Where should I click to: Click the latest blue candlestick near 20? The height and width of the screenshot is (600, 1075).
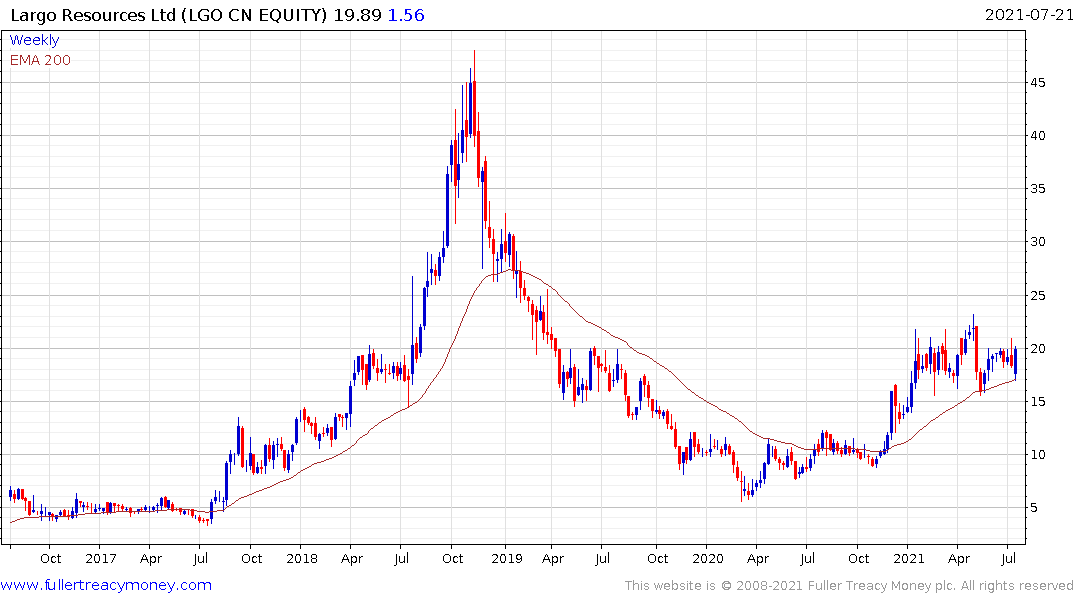pos(1015,362)
